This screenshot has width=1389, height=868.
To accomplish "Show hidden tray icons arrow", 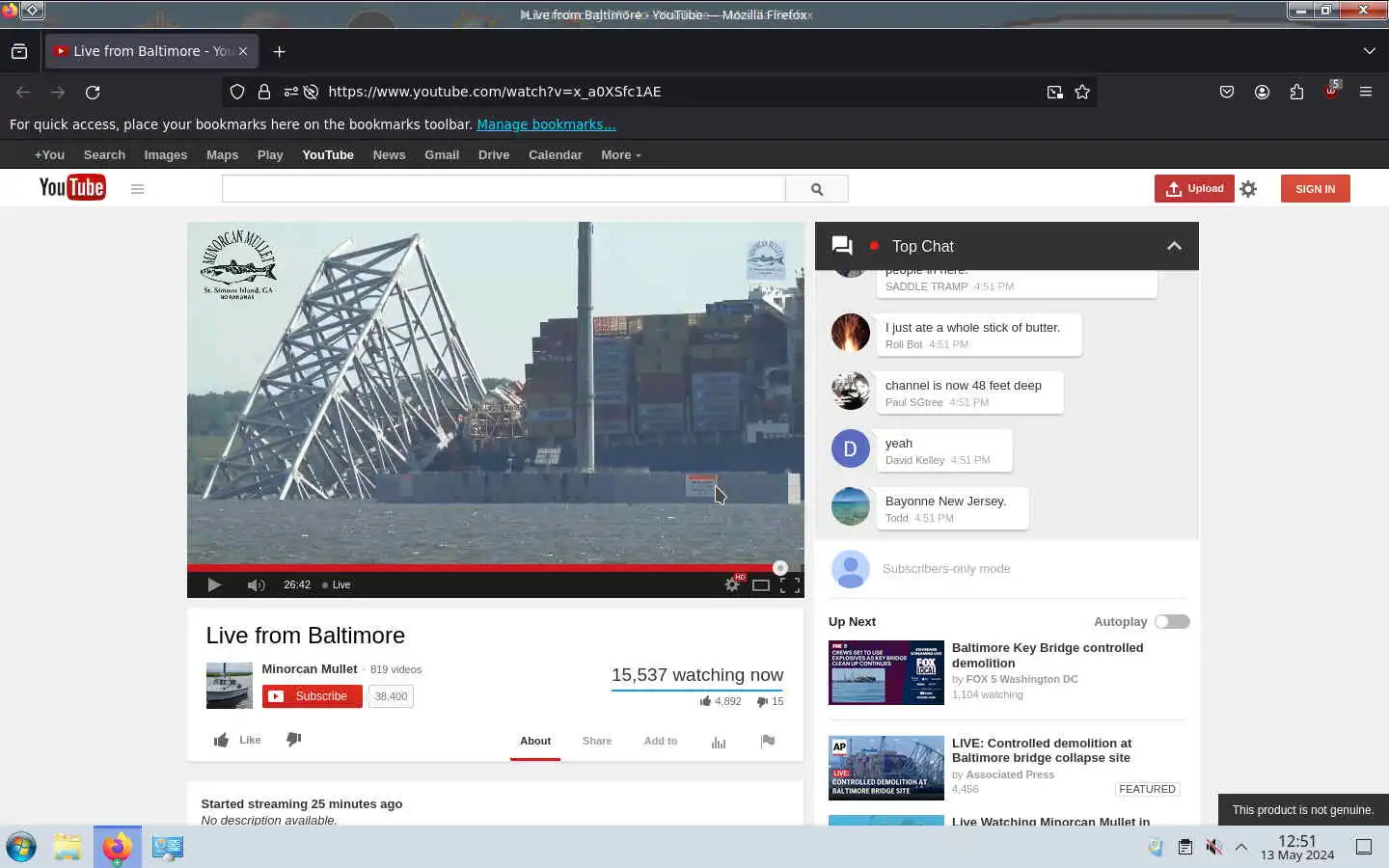I will tap(1241, 847).
